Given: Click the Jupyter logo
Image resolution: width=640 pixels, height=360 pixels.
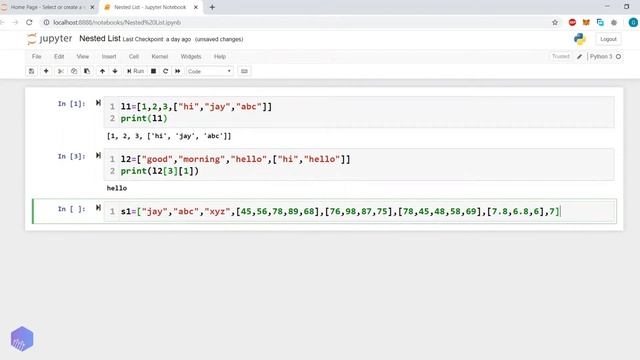Looking at the screenshot, I should (49, 39).
